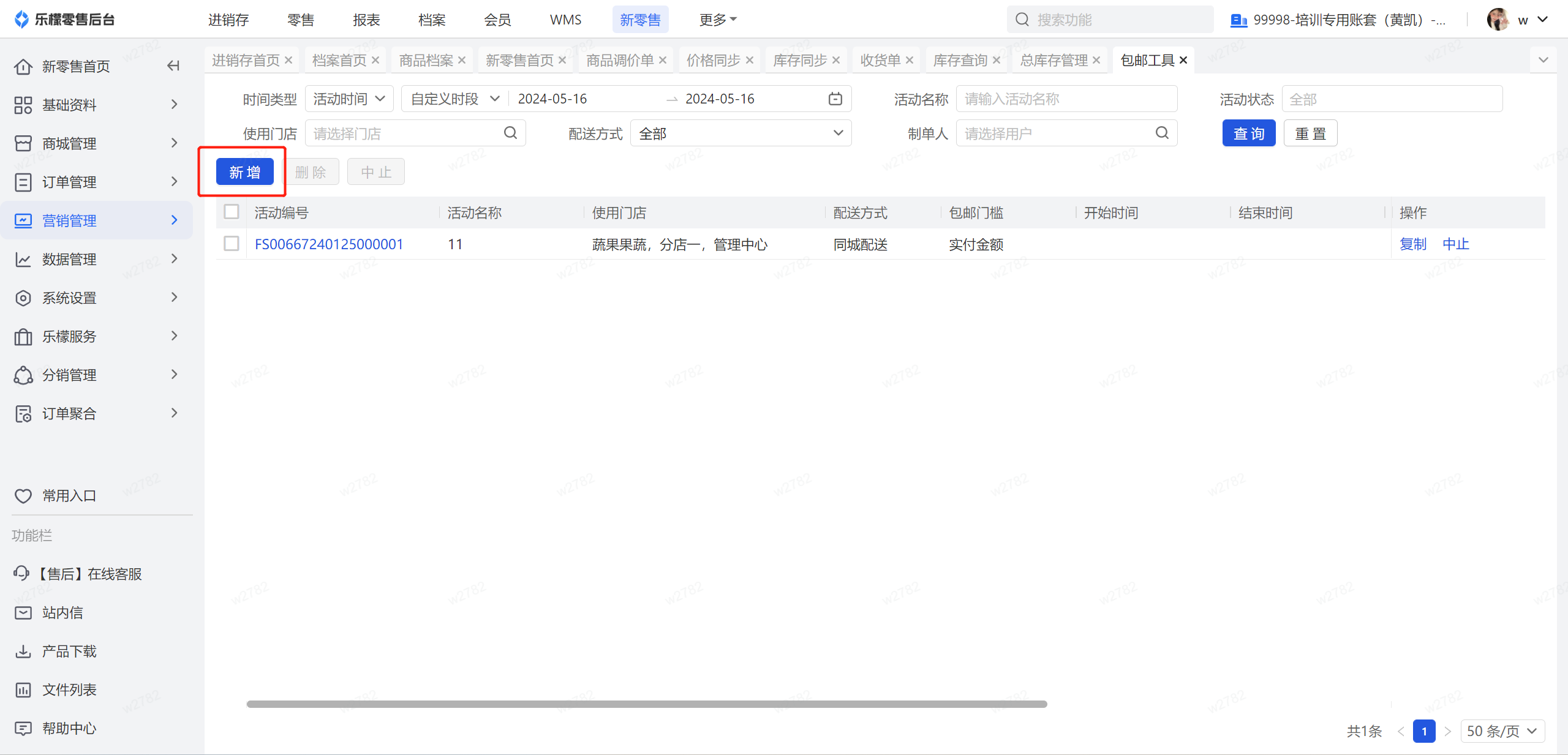
Task: Click the 订单管理 document icon
Action: [x=23, y=182]
